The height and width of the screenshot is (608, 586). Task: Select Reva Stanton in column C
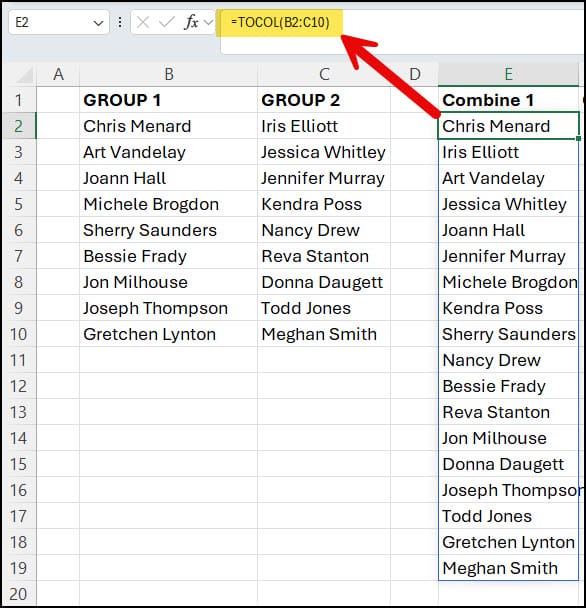pos(324,256)
